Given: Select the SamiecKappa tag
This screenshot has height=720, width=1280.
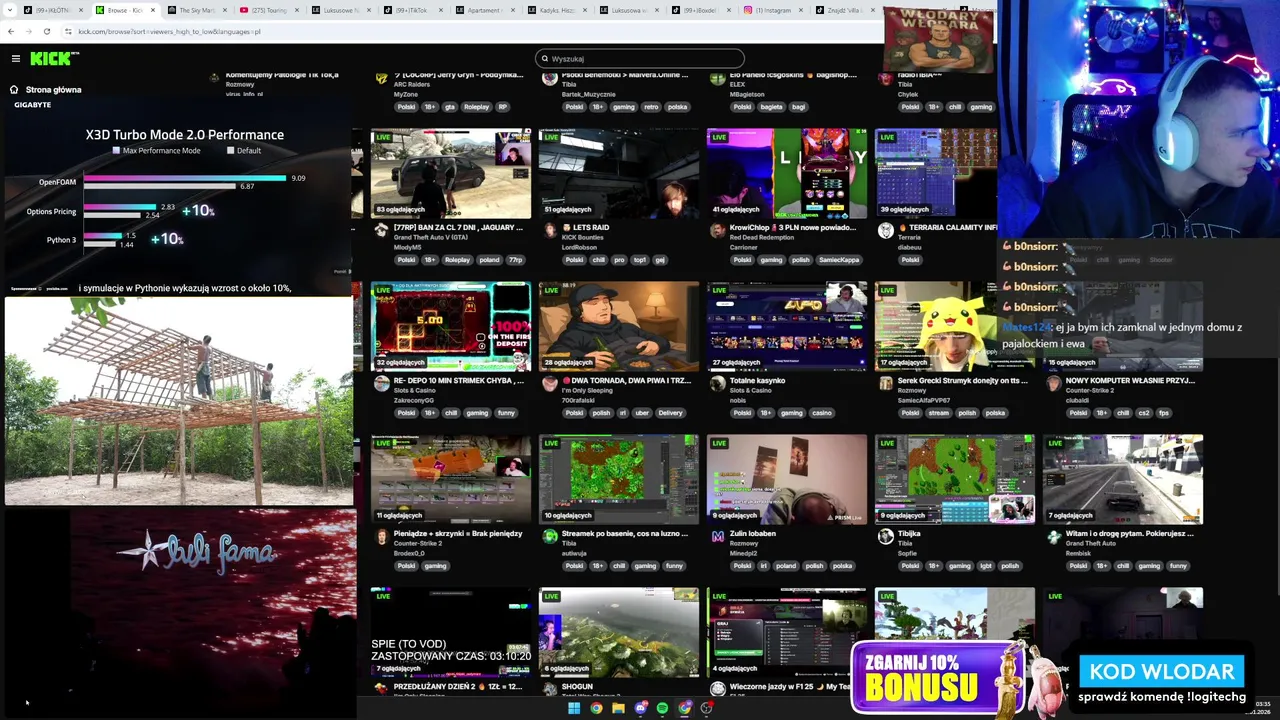Looking at the screenshot, I should pyautogui.click(x=839, y=260).
